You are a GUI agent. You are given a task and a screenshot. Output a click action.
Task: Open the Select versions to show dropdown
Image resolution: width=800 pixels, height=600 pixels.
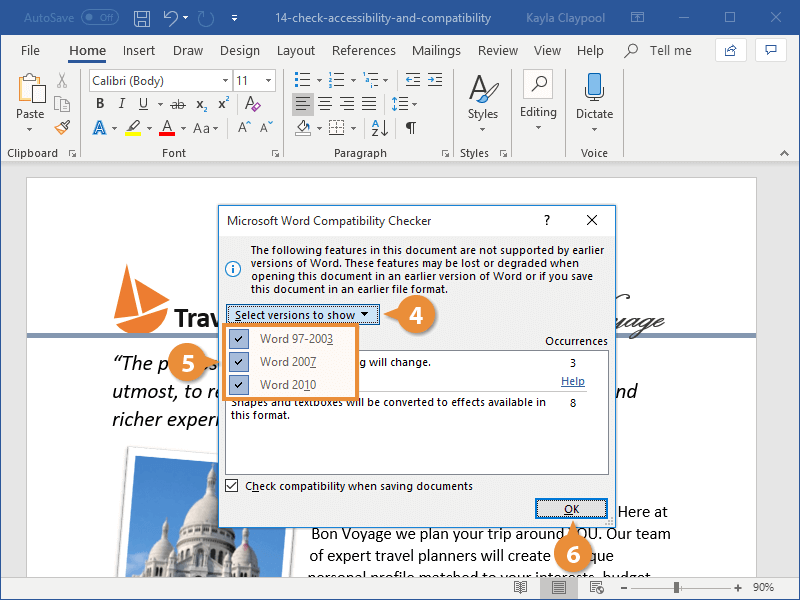(x=302, y=314)
